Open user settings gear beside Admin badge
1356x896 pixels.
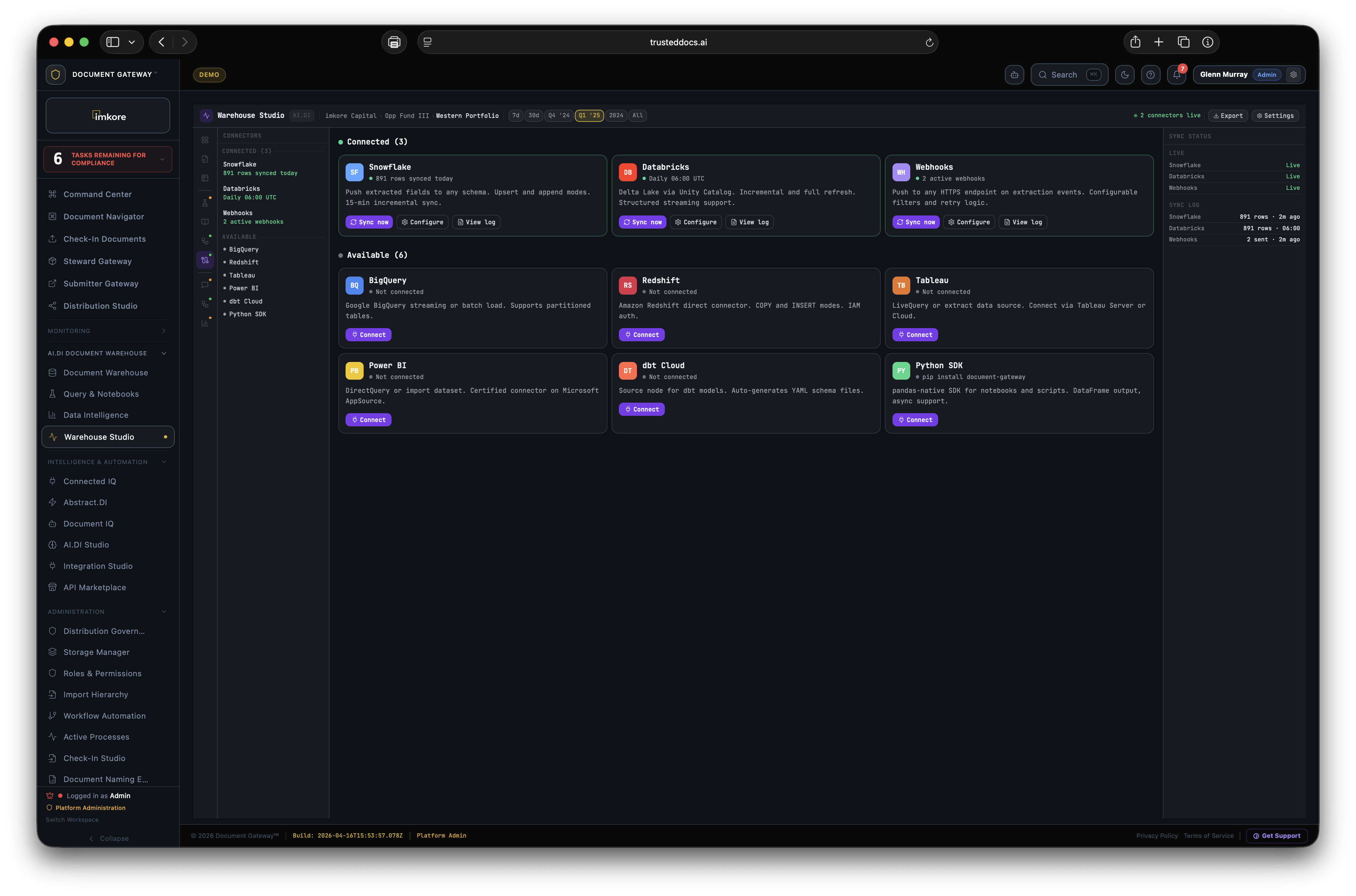pyautogui.click(x=1294, y=75)
